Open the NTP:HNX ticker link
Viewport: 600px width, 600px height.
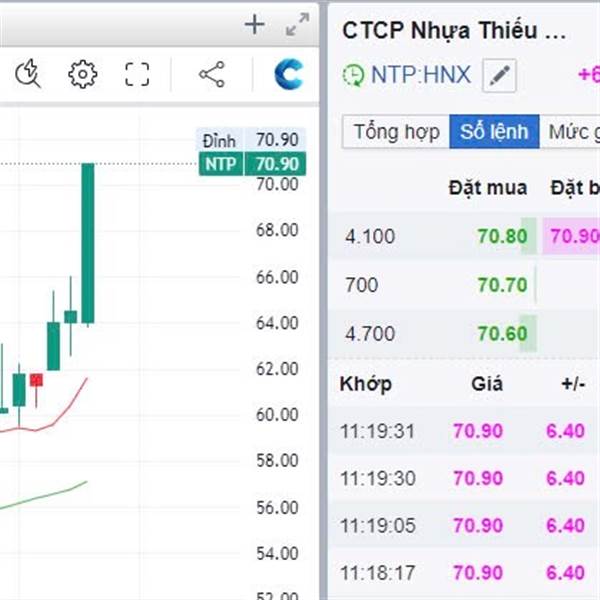click(421, 75)
